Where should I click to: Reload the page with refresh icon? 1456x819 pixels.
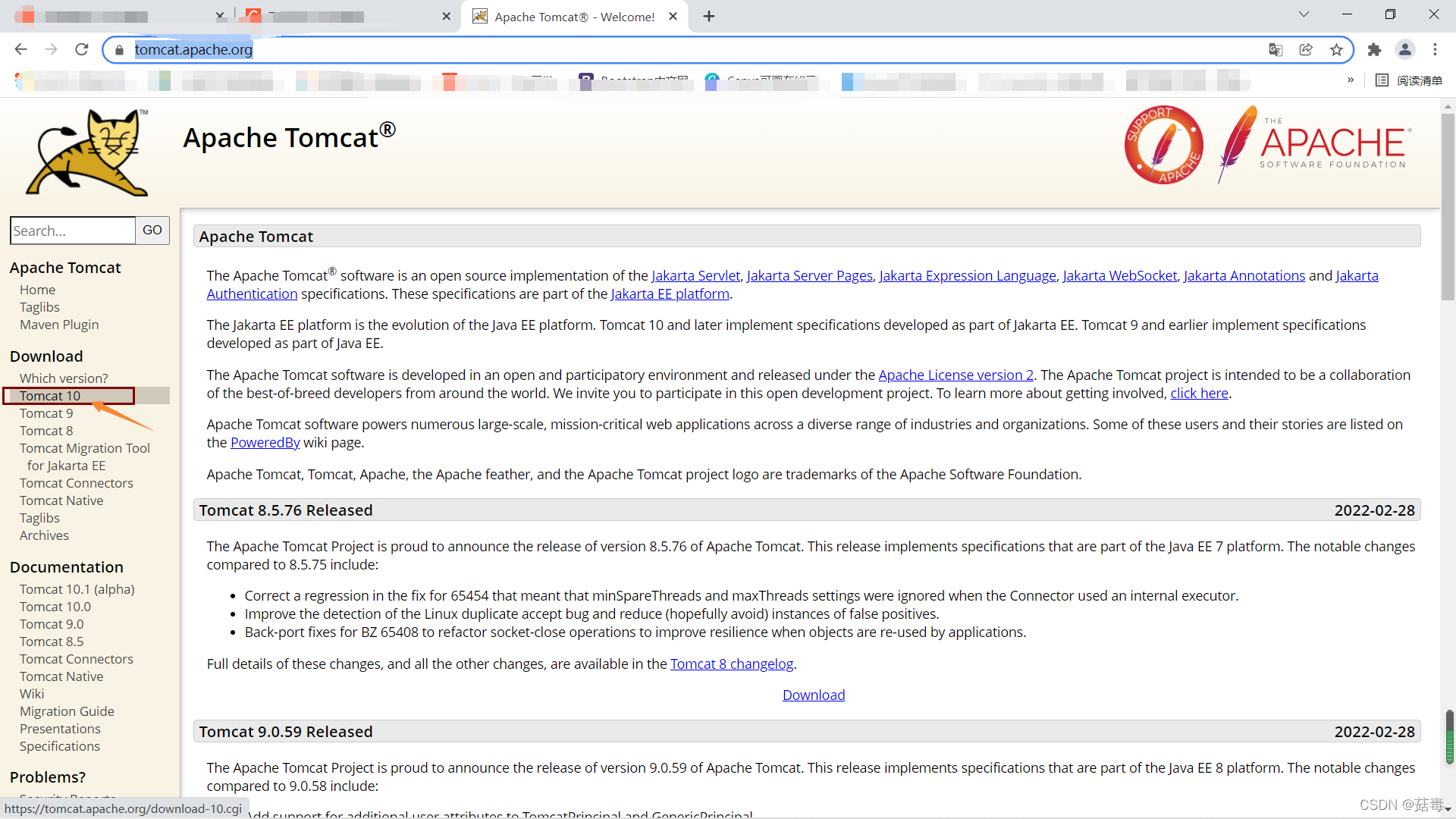(x=82, y=50)
